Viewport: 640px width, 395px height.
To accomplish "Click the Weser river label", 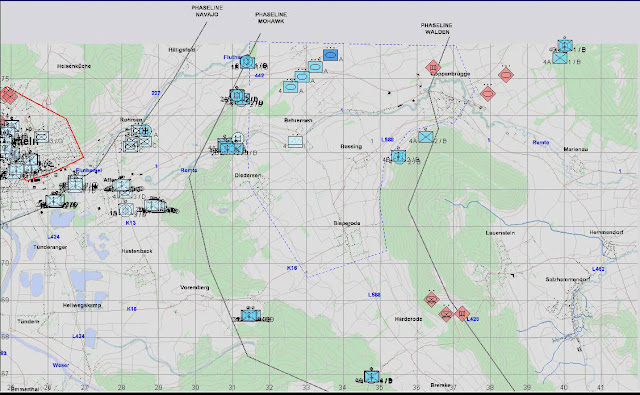I will coord(61,365).
